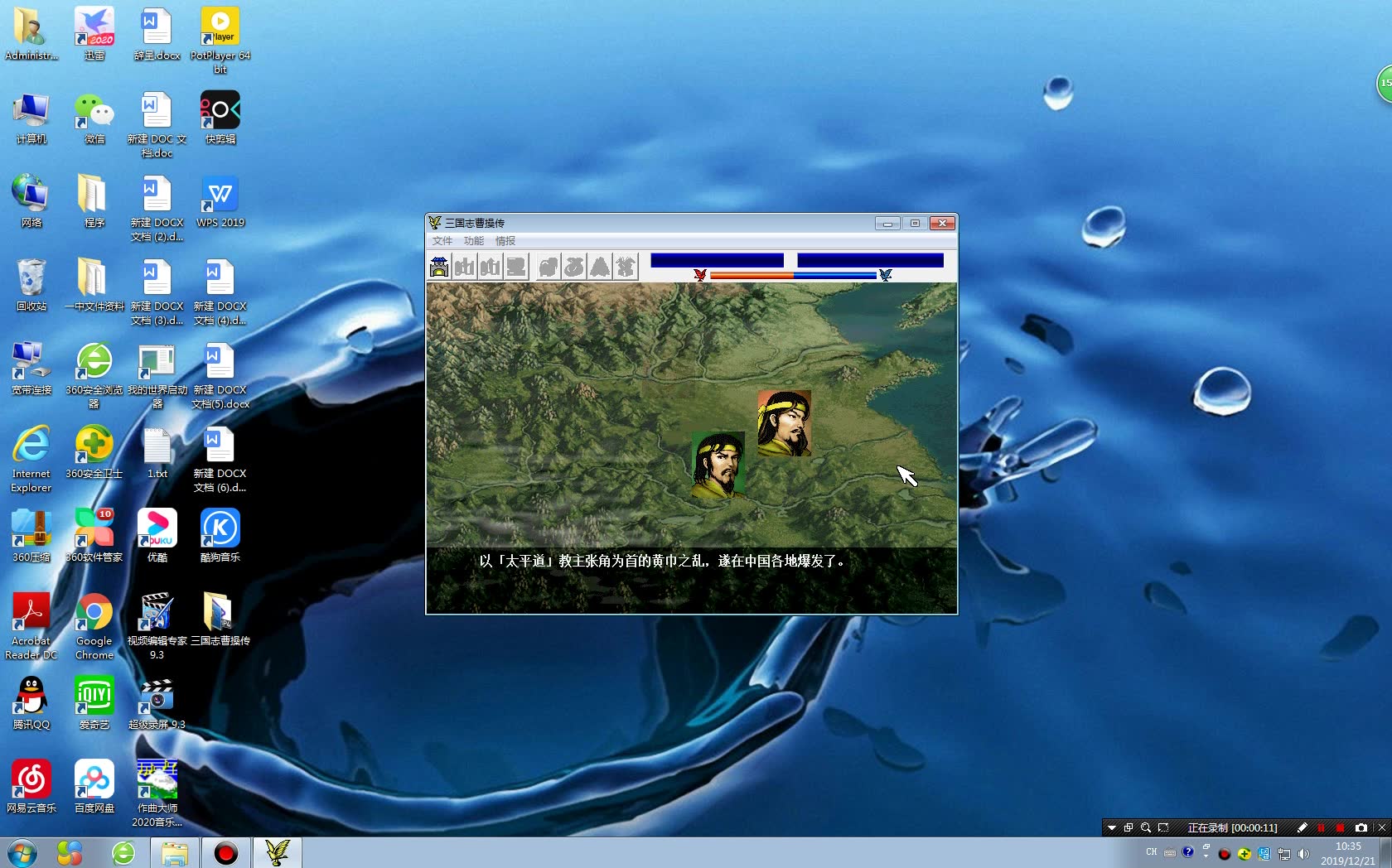Open the 情报 menu in the game window
Screen dimensions: 1392x868
[x=505, y=241]
